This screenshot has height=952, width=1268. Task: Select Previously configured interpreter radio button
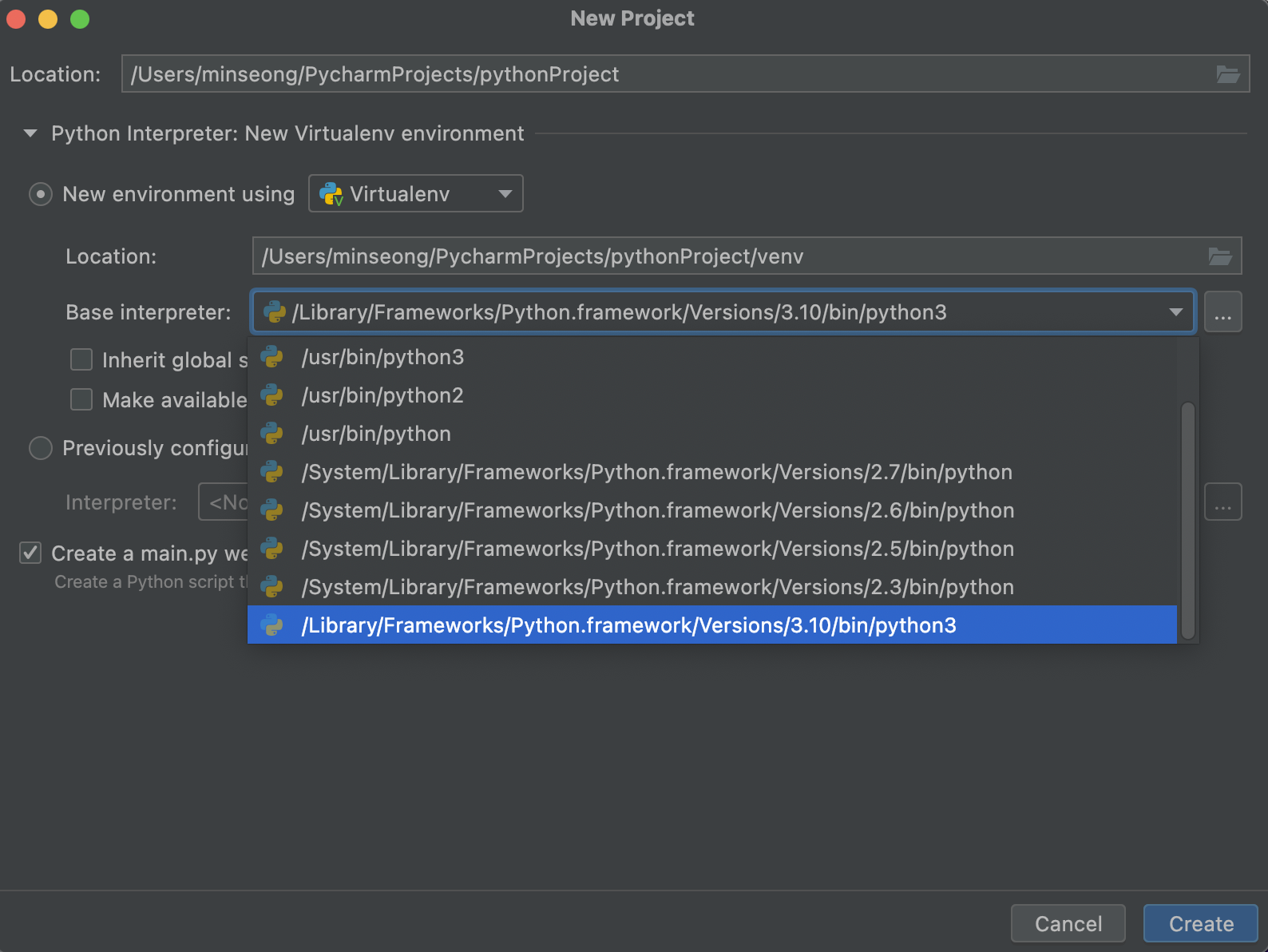[x=41, y=448]
